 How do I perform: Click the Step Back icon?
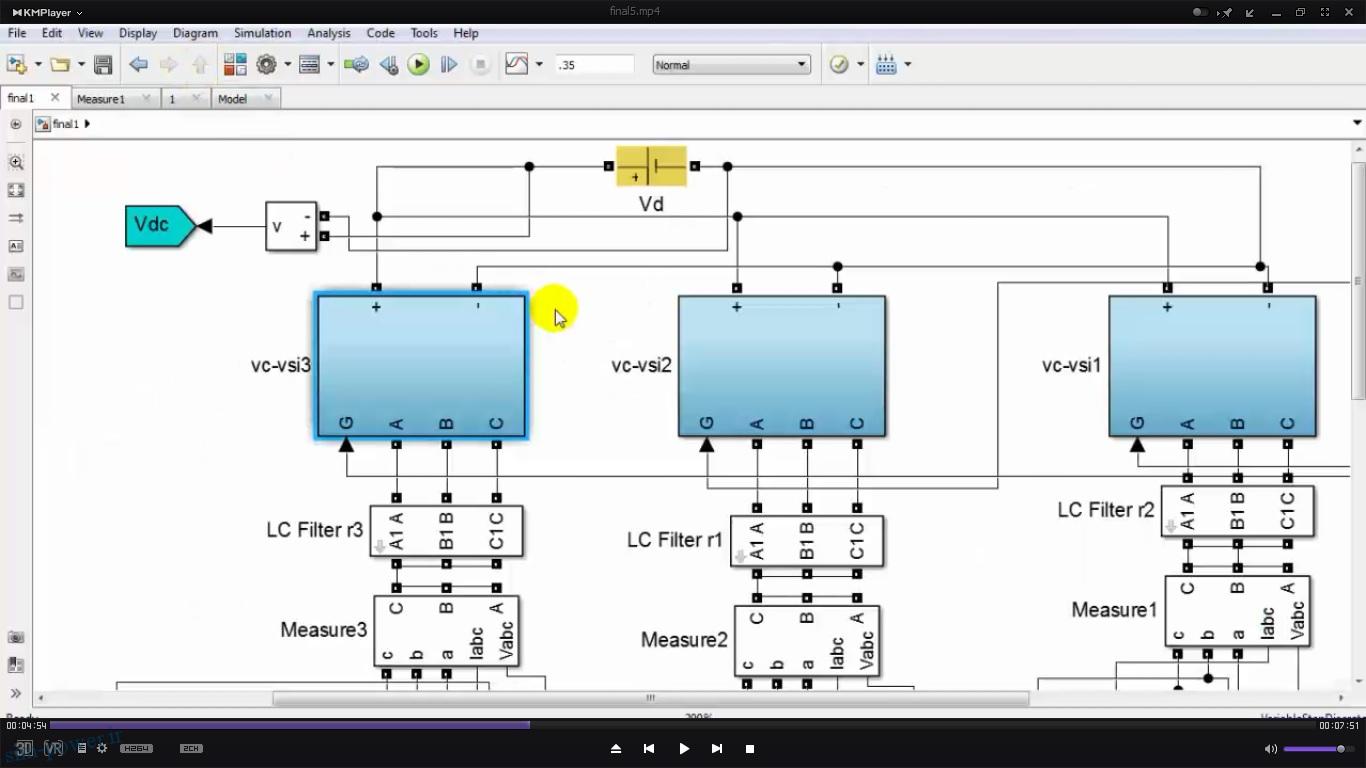pyautogui.click(x=389, y=64)
